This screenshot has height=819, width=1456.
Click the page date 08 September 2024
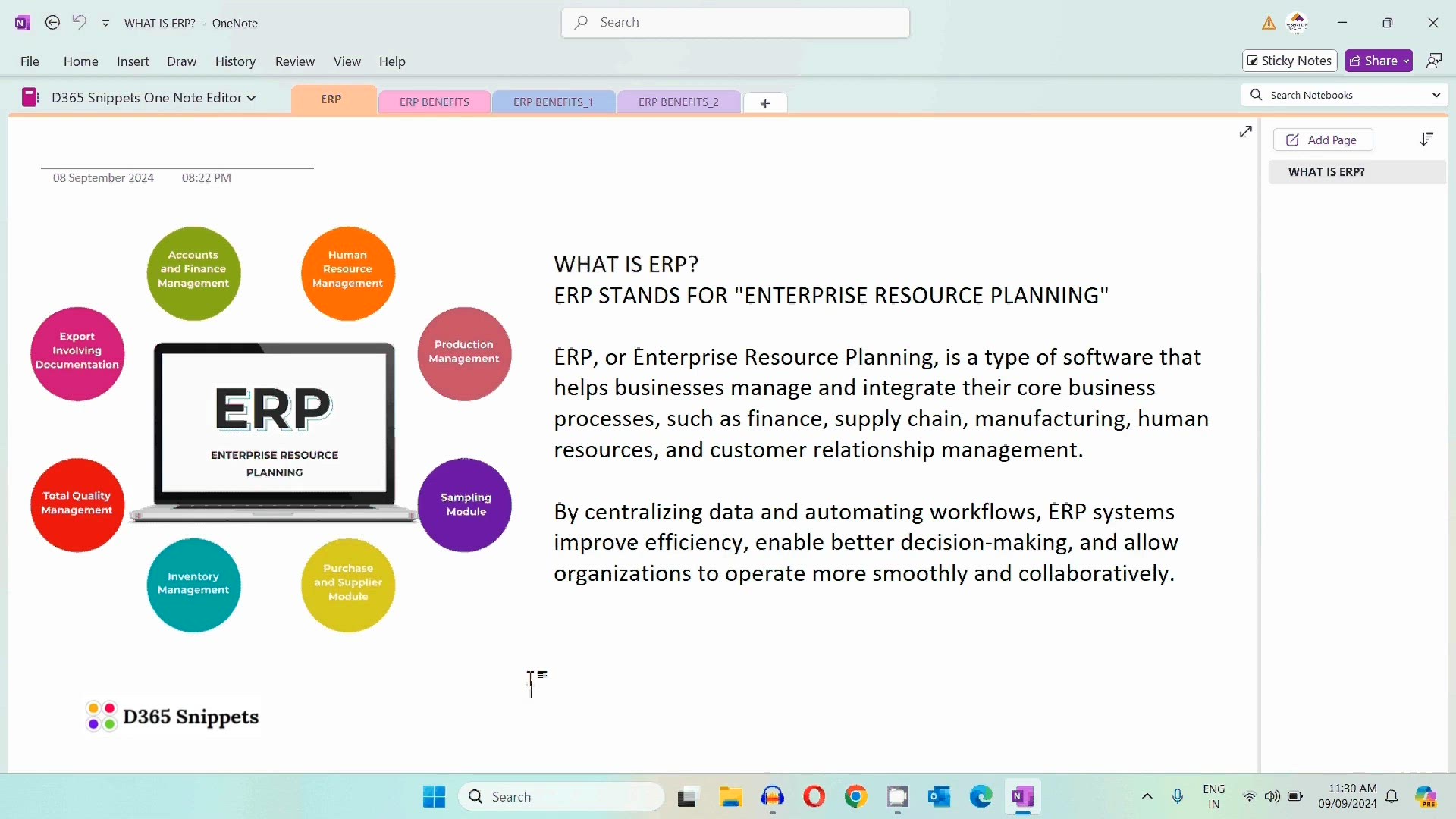point(103,178)
